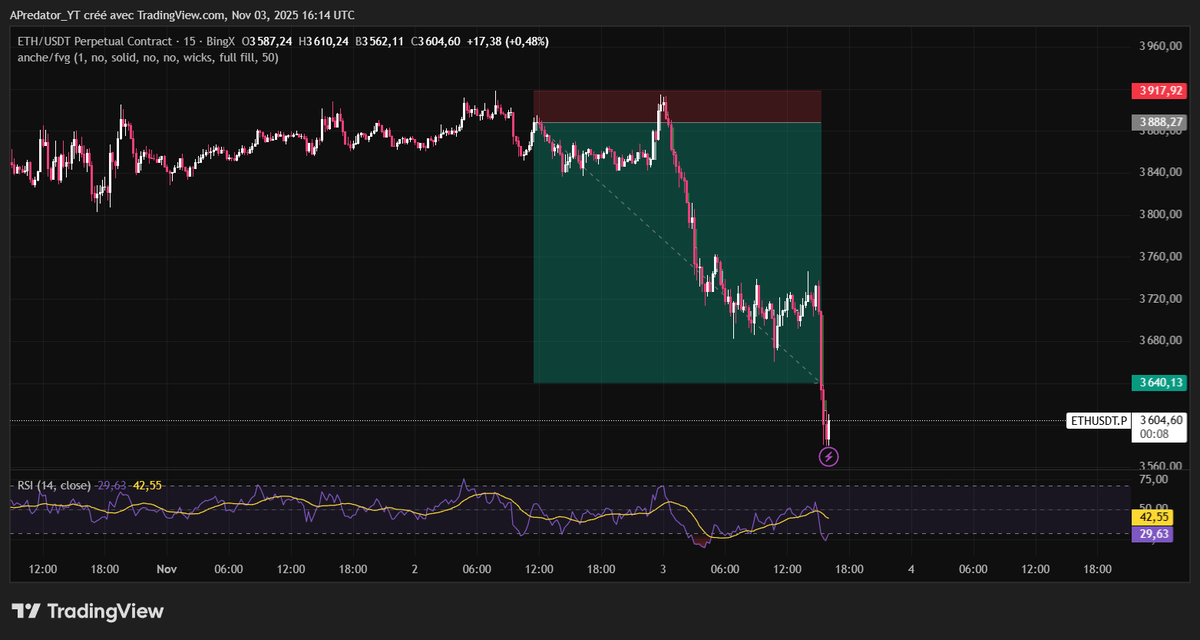Click the 75,00 RSI scale label

point(1154,480)
